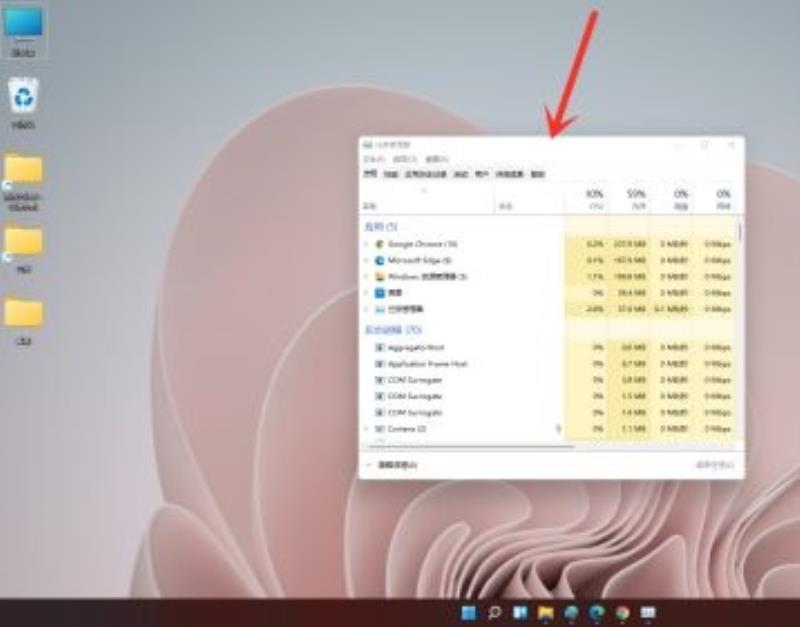
Task: Click the AggregatorHost process icon
Action: point(379,347)
